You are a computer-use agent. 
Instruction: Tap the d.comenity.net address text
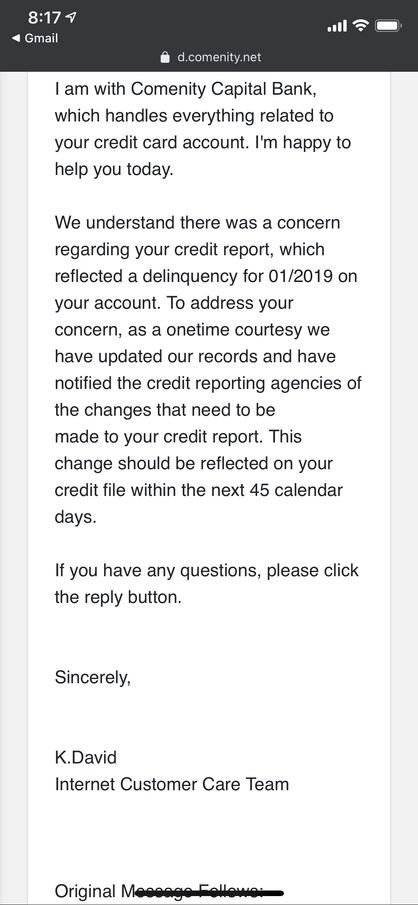pyautogui.click(x=219, y=57)
